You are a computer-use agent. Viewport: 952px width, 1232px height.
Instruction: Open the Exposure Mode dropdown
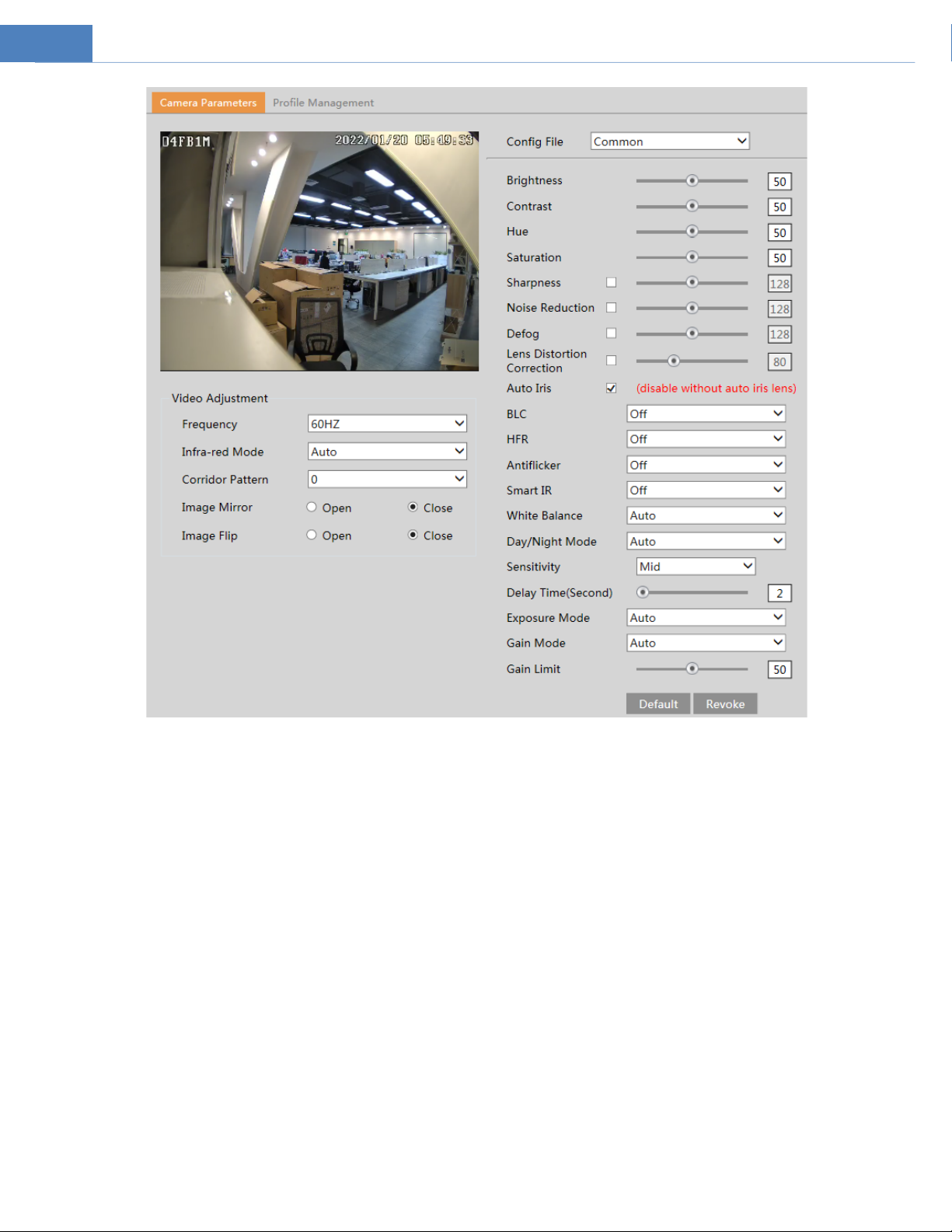pos(706,617)
